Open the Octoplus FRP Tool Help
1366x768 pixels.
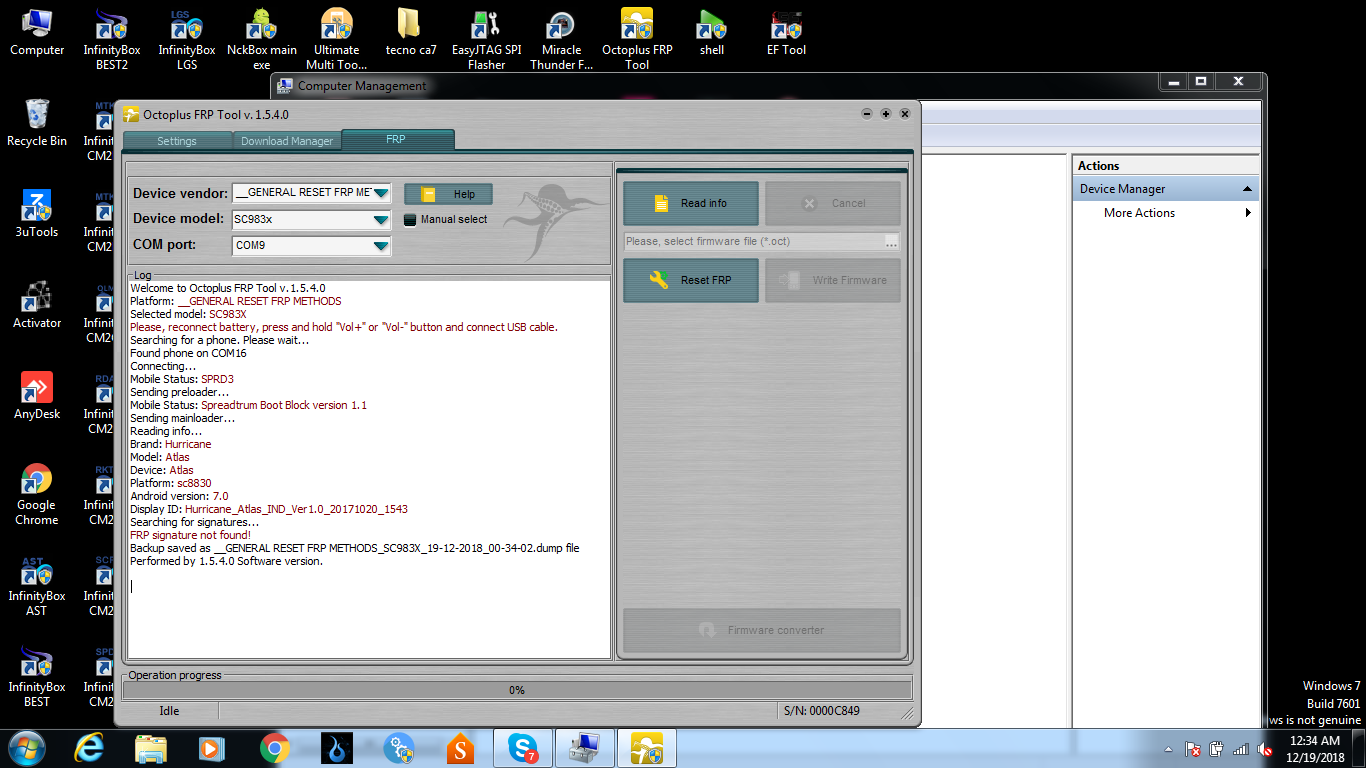click(447, 193)
